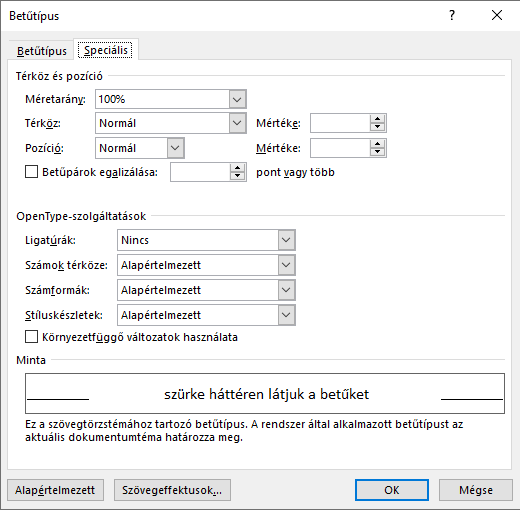Screen dimensions: 520x510
Task: Click into the Térköz Mértéke input field
Action: 340,123
